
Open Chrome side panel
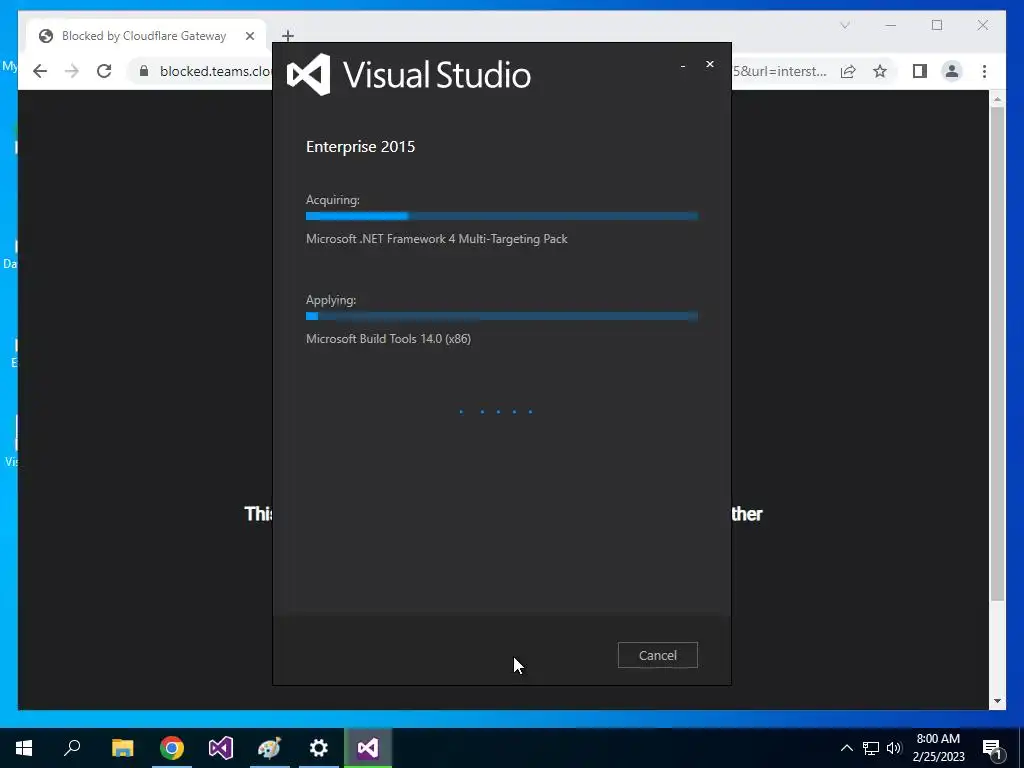(920, 71)
